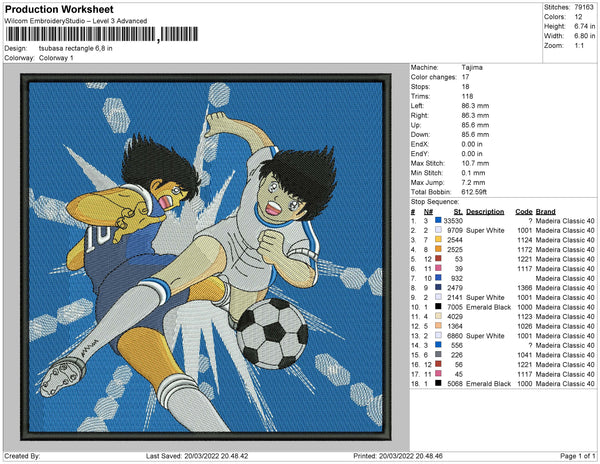Click the pink swatch in row 17
The height and width of the screenshot is (464, 600).
coord(438,374)
